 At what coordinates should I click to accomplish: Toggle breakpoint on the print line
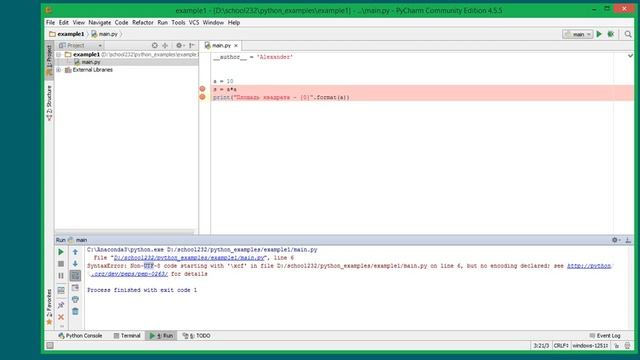[202, 97]
